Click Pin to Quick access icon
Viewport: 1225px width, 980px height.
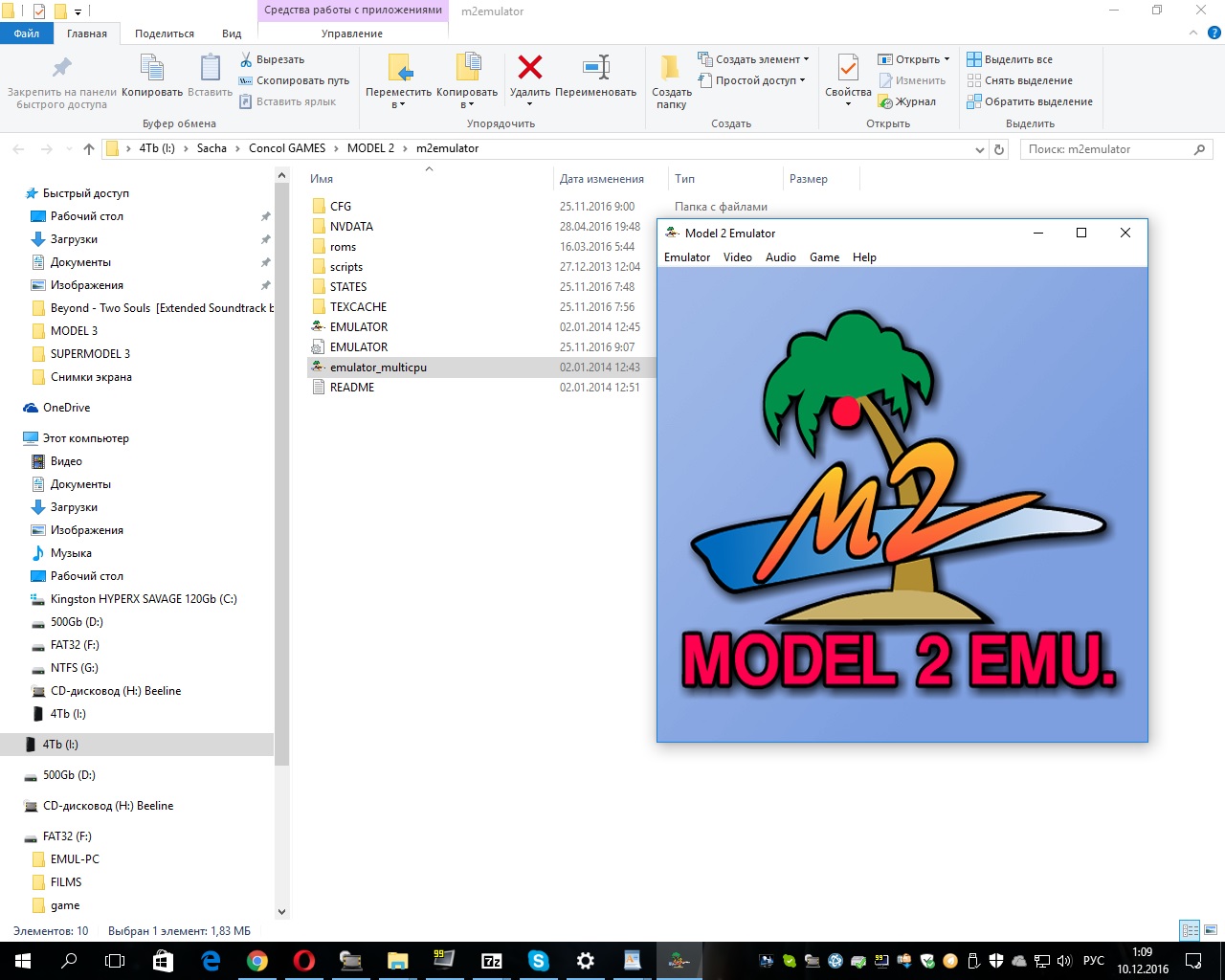click(61, 69)
